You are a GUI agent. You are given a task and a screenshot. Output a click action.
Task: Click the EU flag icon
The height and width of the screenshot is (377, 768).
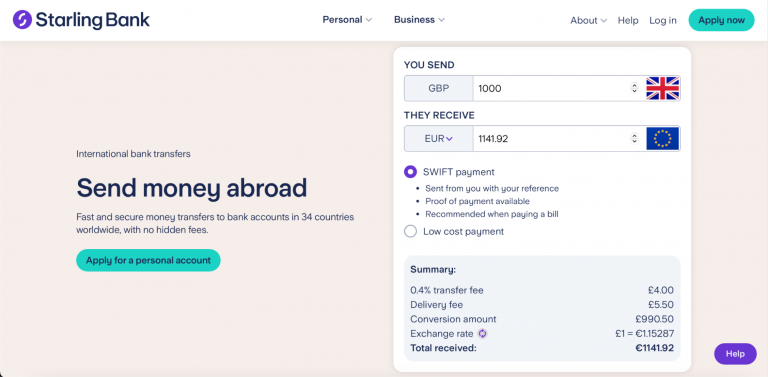pos(662,139)
